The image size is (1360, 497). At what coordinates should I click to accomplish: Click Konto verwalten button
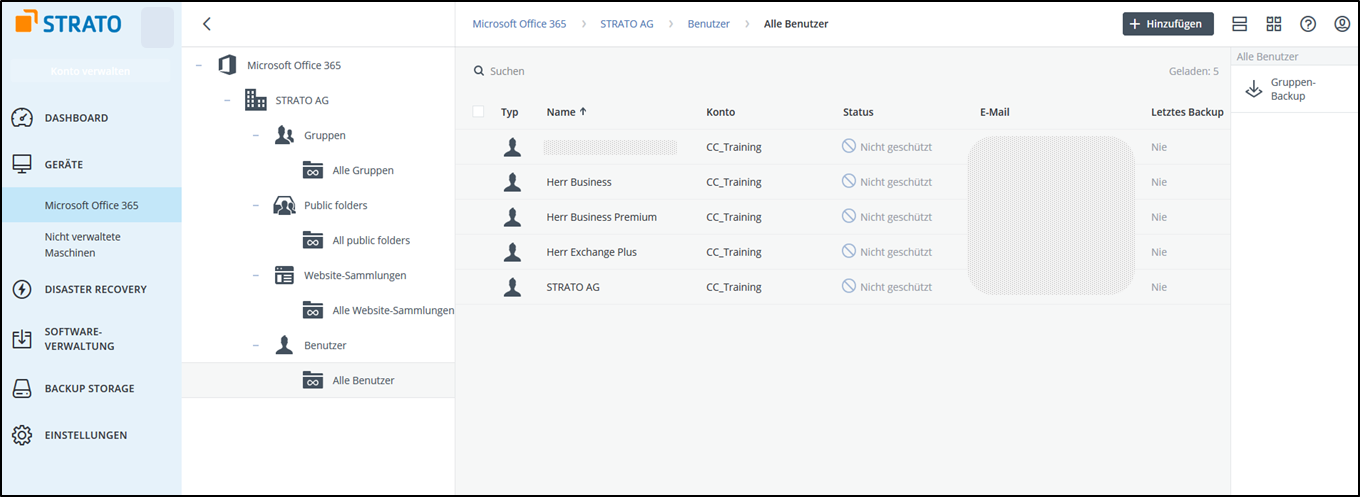click(91, 71)
